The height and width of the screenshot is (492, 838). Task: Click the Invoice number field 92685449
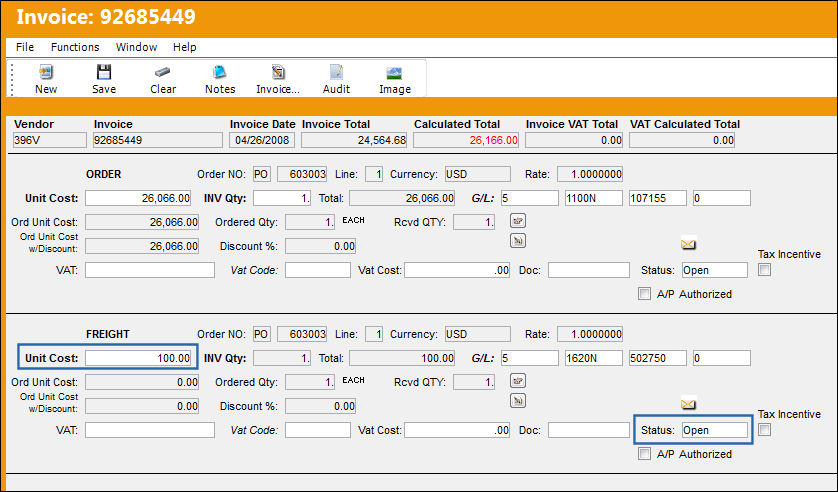(x=157, y=140)
